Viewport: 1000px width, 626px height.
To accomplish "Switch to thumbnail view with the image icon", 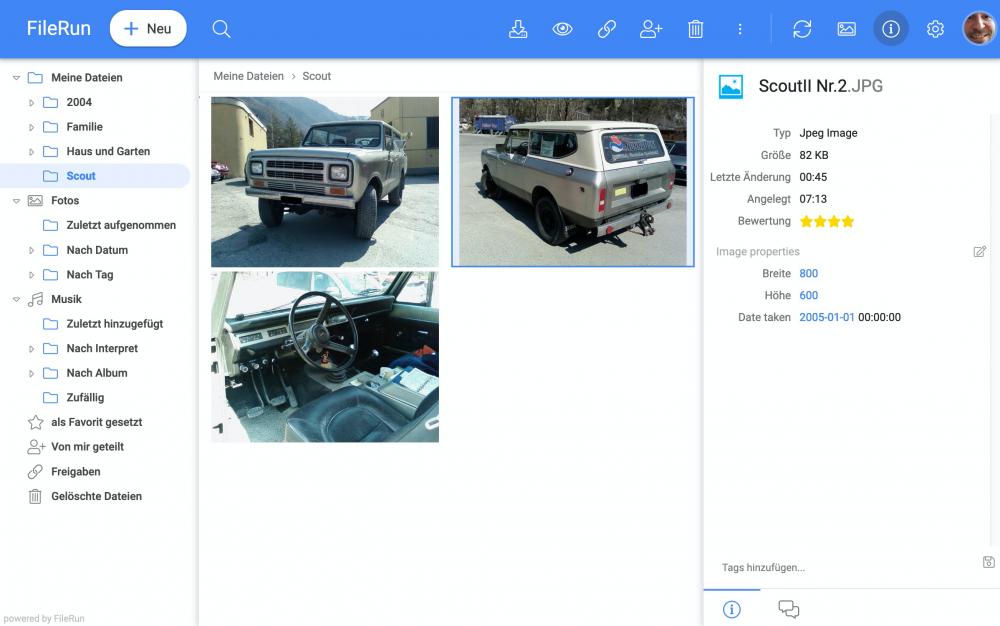I will tap(846, 29).
